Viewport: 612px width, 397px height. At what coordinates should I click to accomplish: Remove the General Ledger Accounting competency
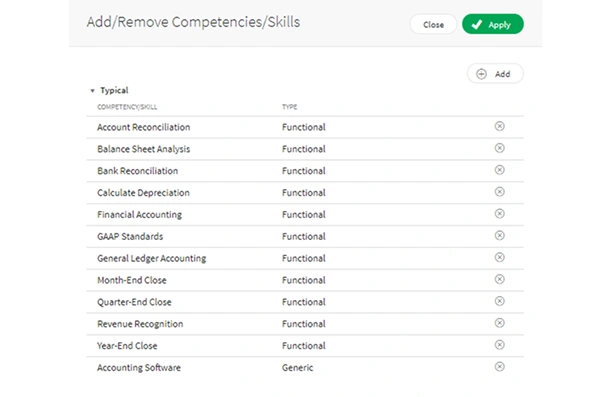[499, 257]
